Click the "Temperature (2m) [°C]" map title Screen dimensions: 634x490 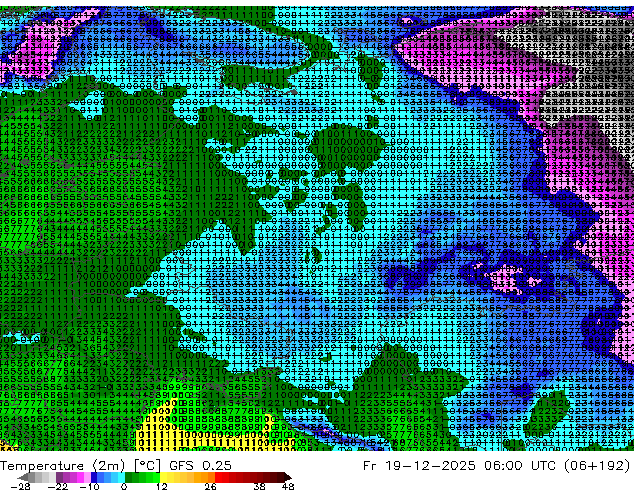(80, 466)
